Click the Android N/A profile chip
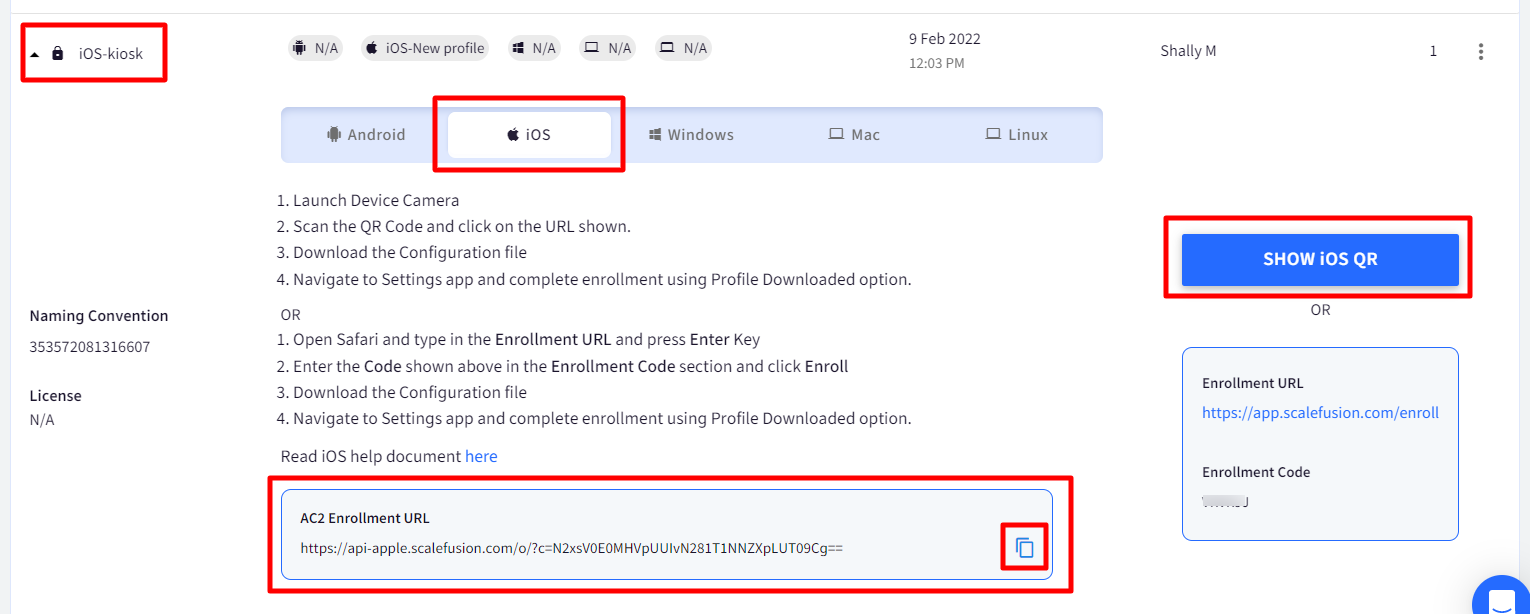 click(315, 48)
